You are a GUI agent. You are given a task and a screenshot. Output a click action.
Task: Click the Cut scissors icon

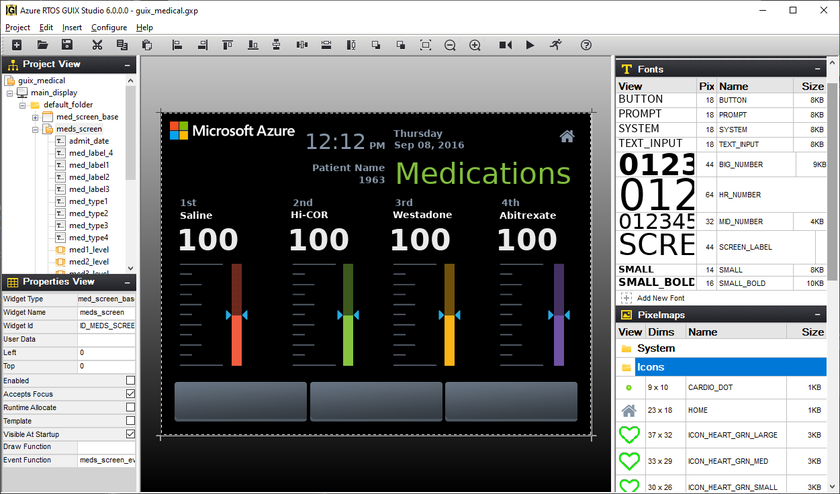click(x=97, y=45)
